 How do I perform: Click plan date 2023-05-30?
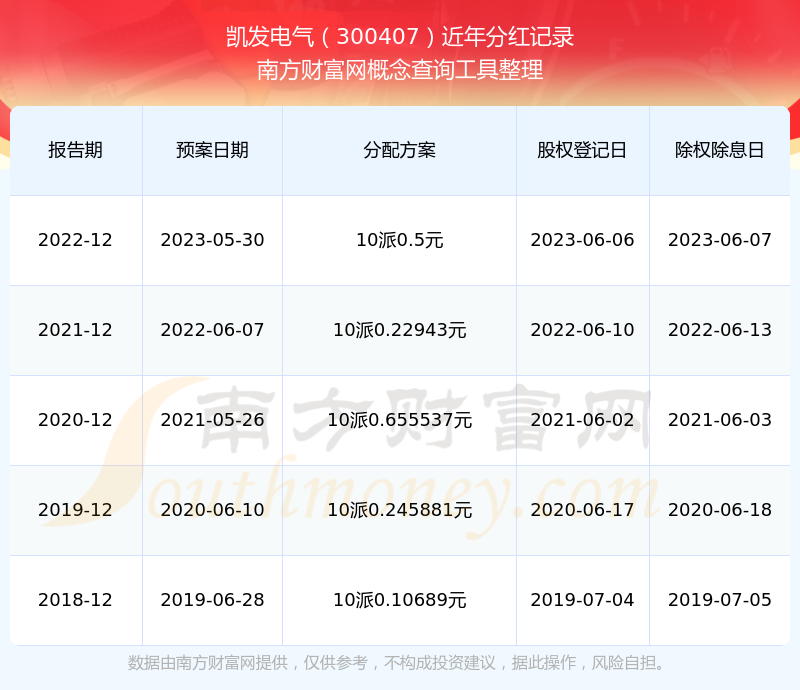point(212,240)
